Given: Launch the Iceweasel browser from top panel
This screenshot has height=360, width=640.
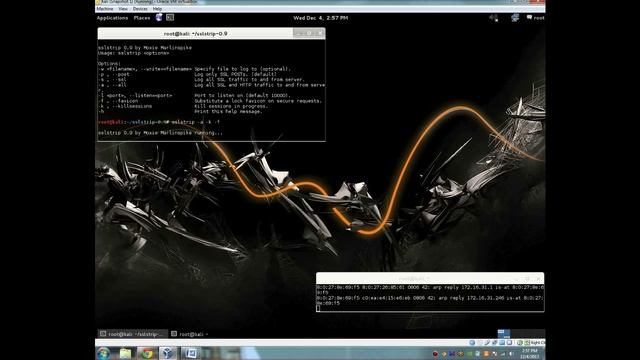Looking at the screenshot, I should click(159, 17).
